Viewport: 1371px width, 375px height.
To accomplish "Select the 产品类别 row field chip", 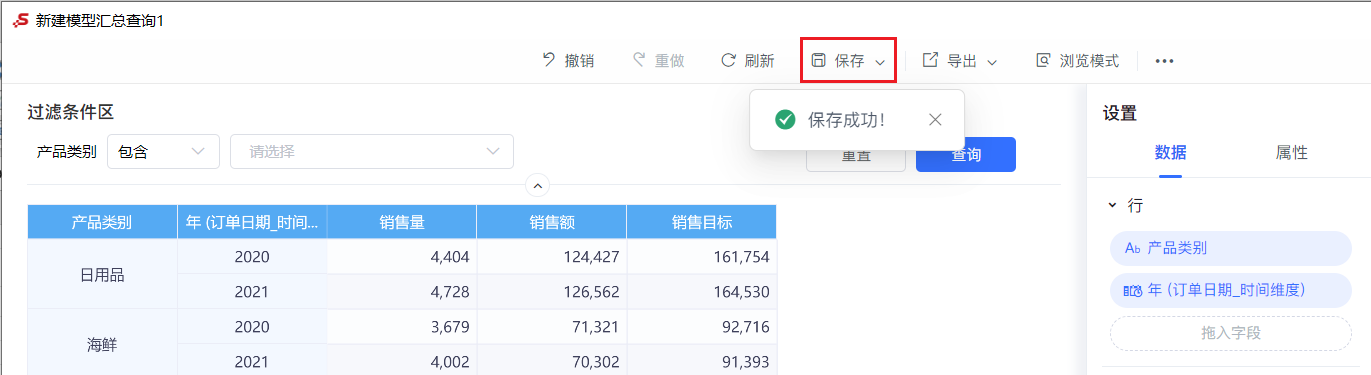I will 1231,248.
